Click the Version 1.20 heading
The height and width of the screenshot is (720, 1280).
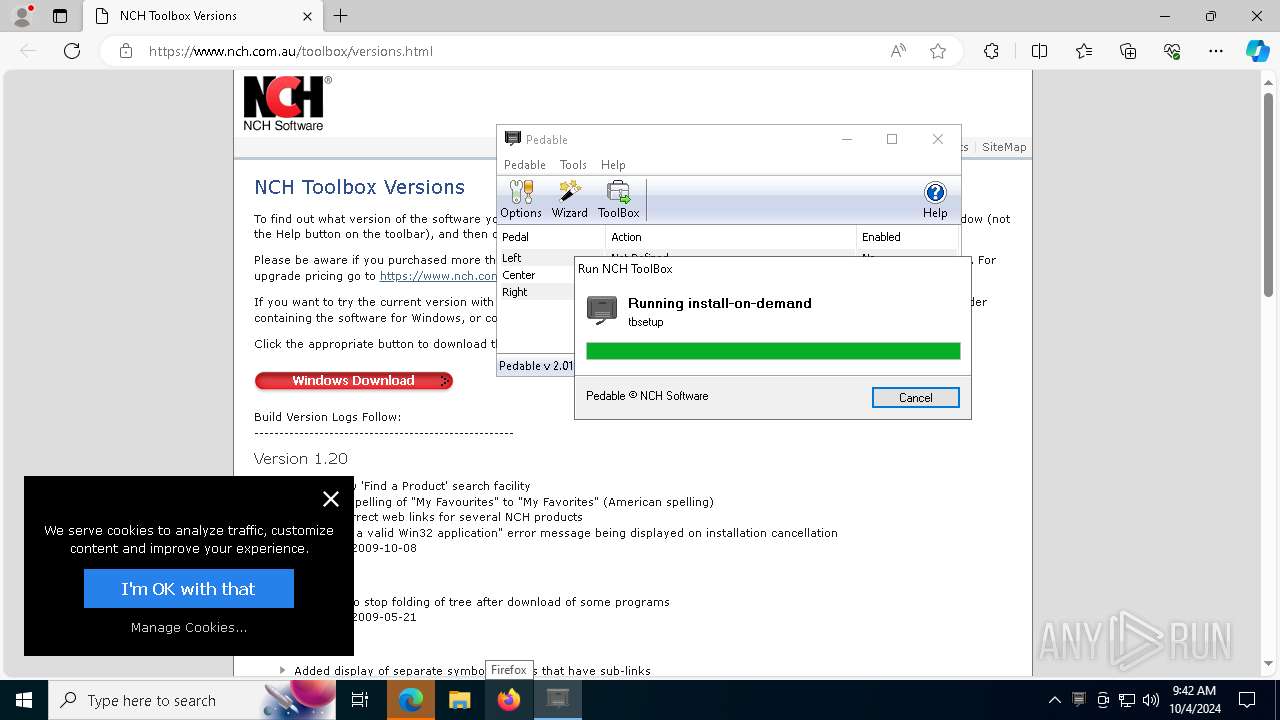[x=301, y=458]
